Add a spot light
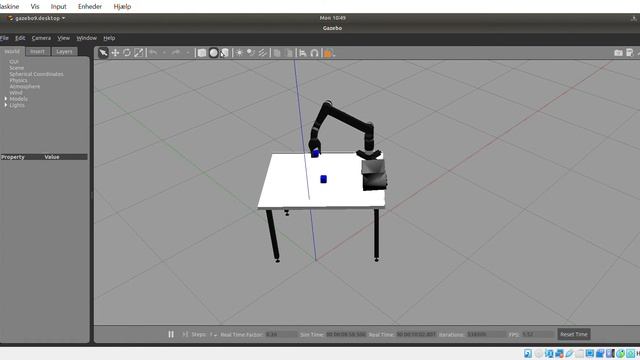This screenshot has width=640, height=360. pos(251,53)
